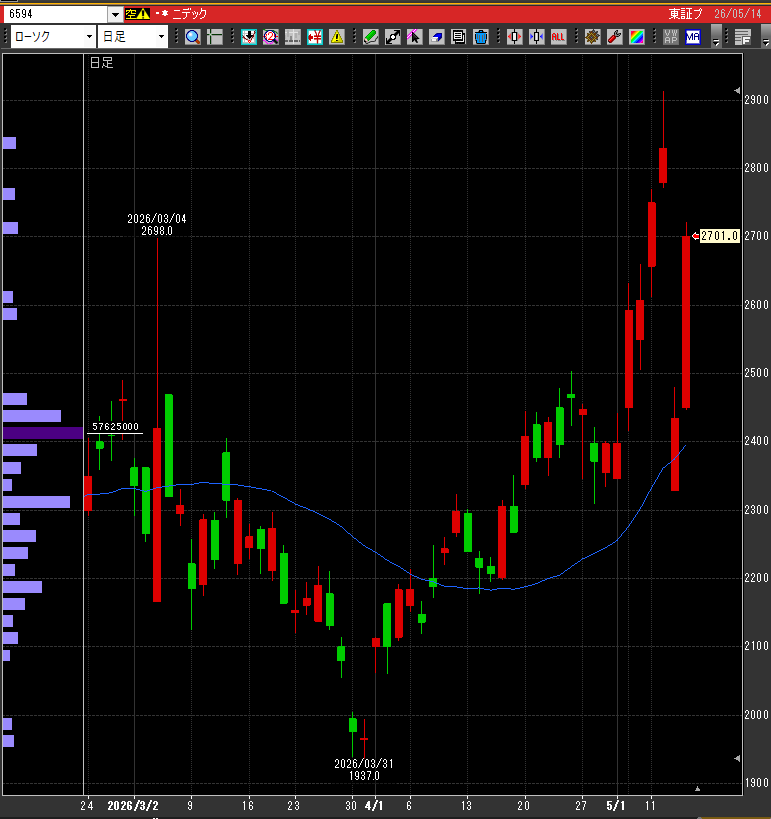Click the volume label 57625000
This screenshot has width=771, height=819.
point(115,427)
